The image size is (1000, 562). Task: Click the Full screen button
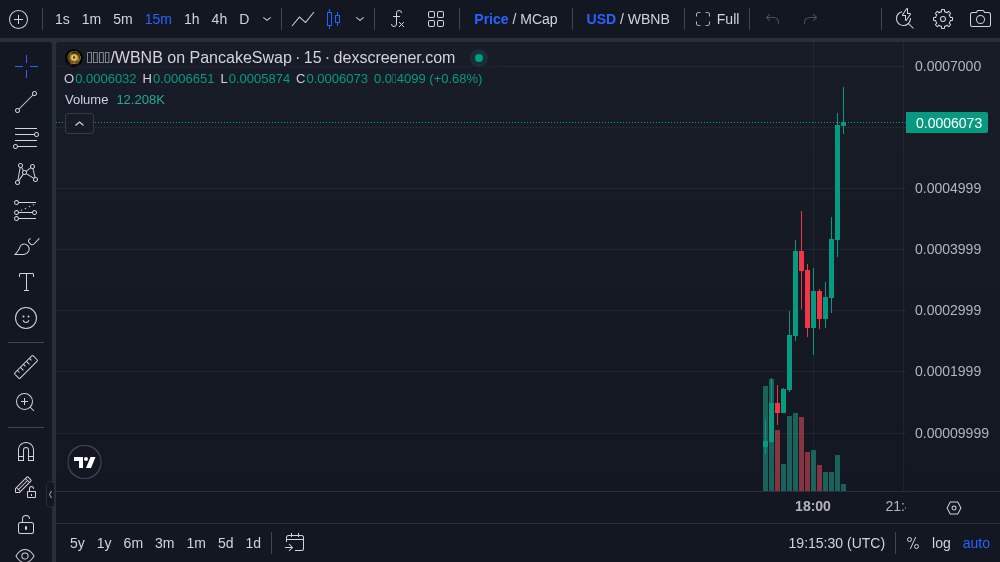click(x=717, y=19)
